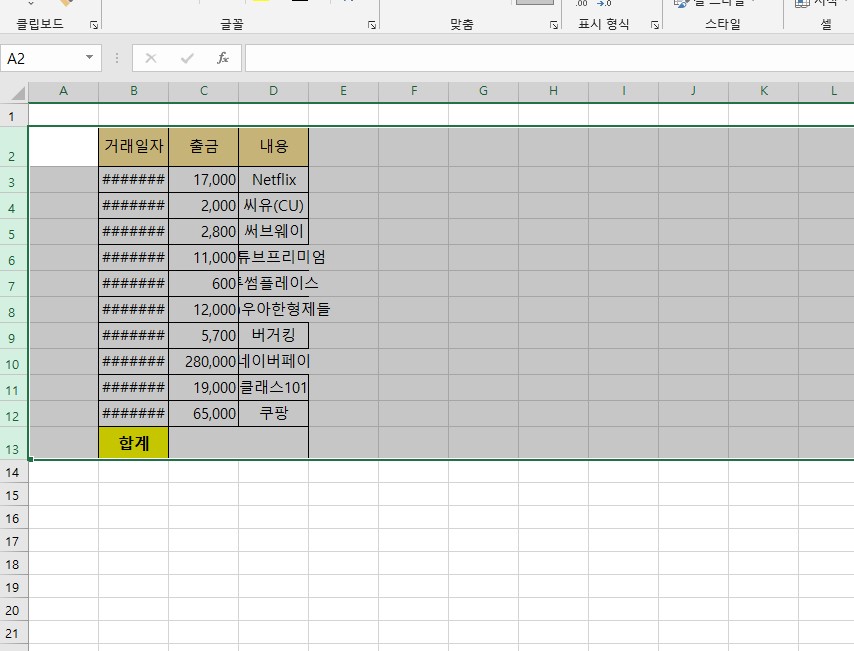Select column E header
Image resolution: width=854 pixels, height=651 pixels.
pyautogui.click(x=344, y=92)
